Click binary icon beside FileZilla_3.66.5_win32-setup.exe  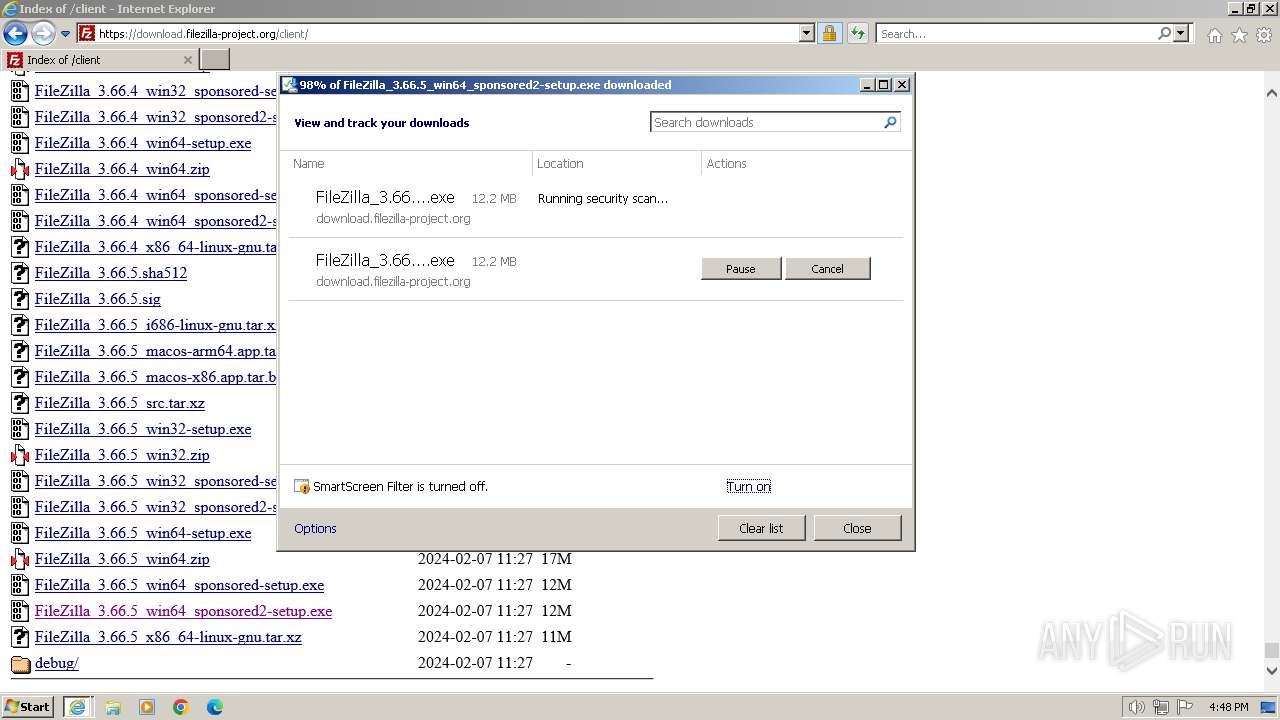20,429
